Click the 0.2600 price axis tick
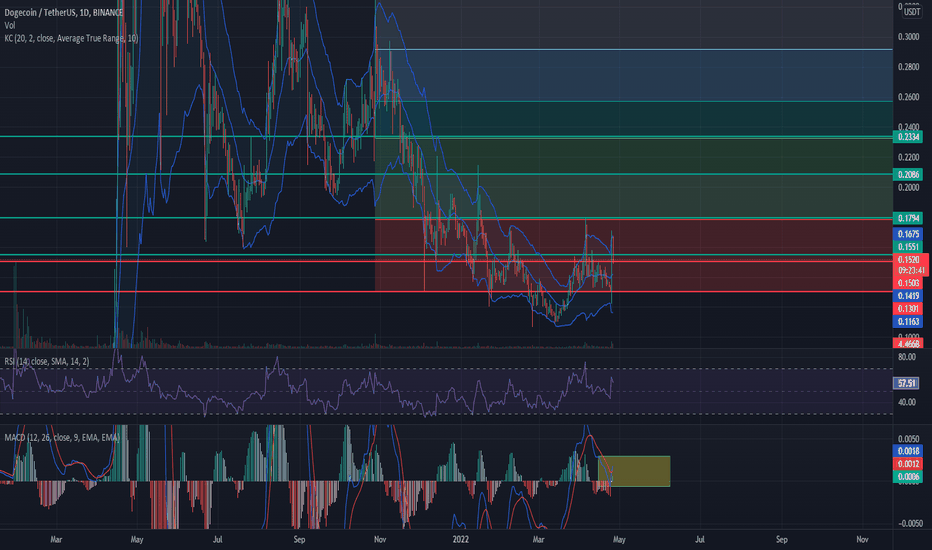This screenshot has width=932, height=550. pos(908,97)
